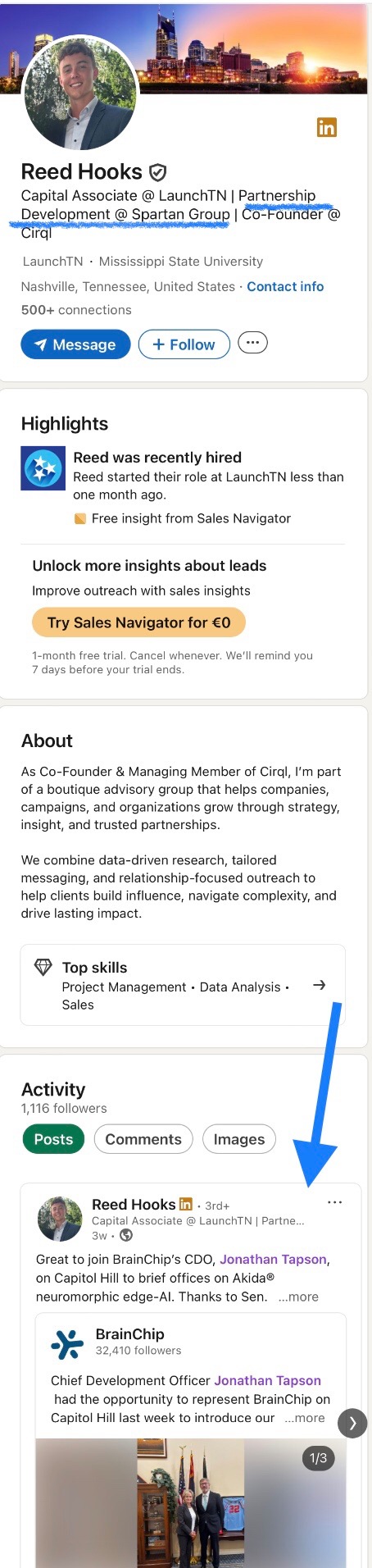
Task: Expand the post text with ...more
Action: [298, 1297]
